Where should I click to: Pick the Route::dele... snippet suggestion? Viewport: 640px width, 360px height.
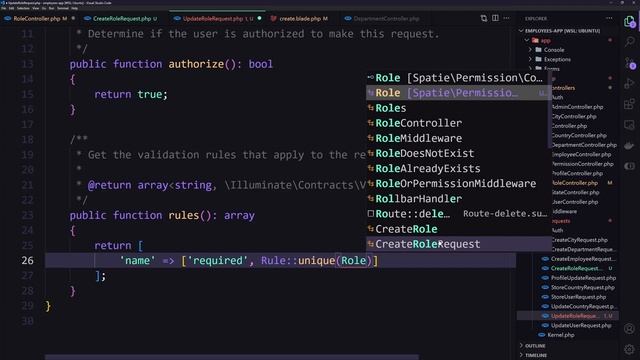point(458,213)
